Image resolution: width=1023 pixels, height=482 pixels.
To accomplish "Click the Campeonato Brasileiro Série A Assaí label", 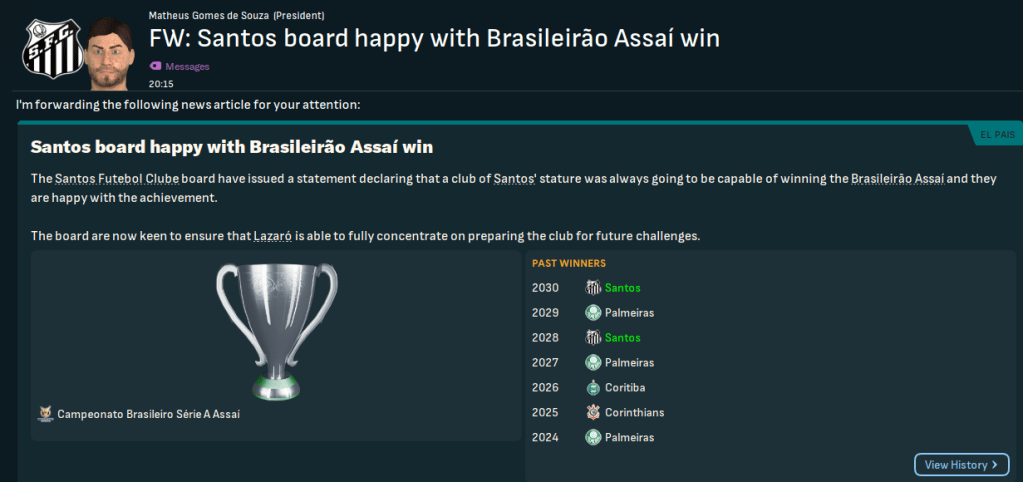I will [148, 414].
